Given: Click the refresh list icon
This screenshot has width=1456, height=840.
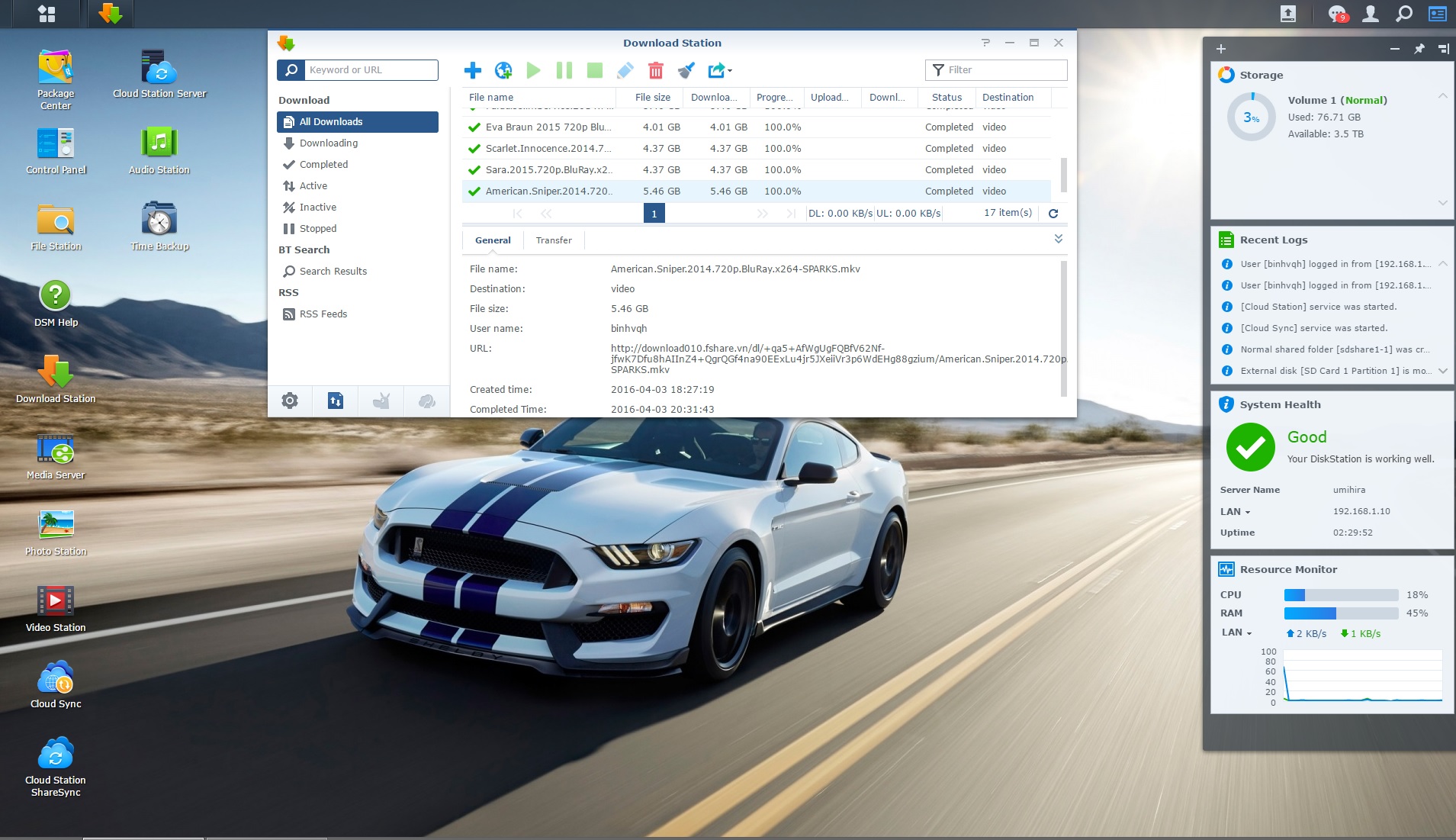Looking at the screenshot, I should 1053,214.
